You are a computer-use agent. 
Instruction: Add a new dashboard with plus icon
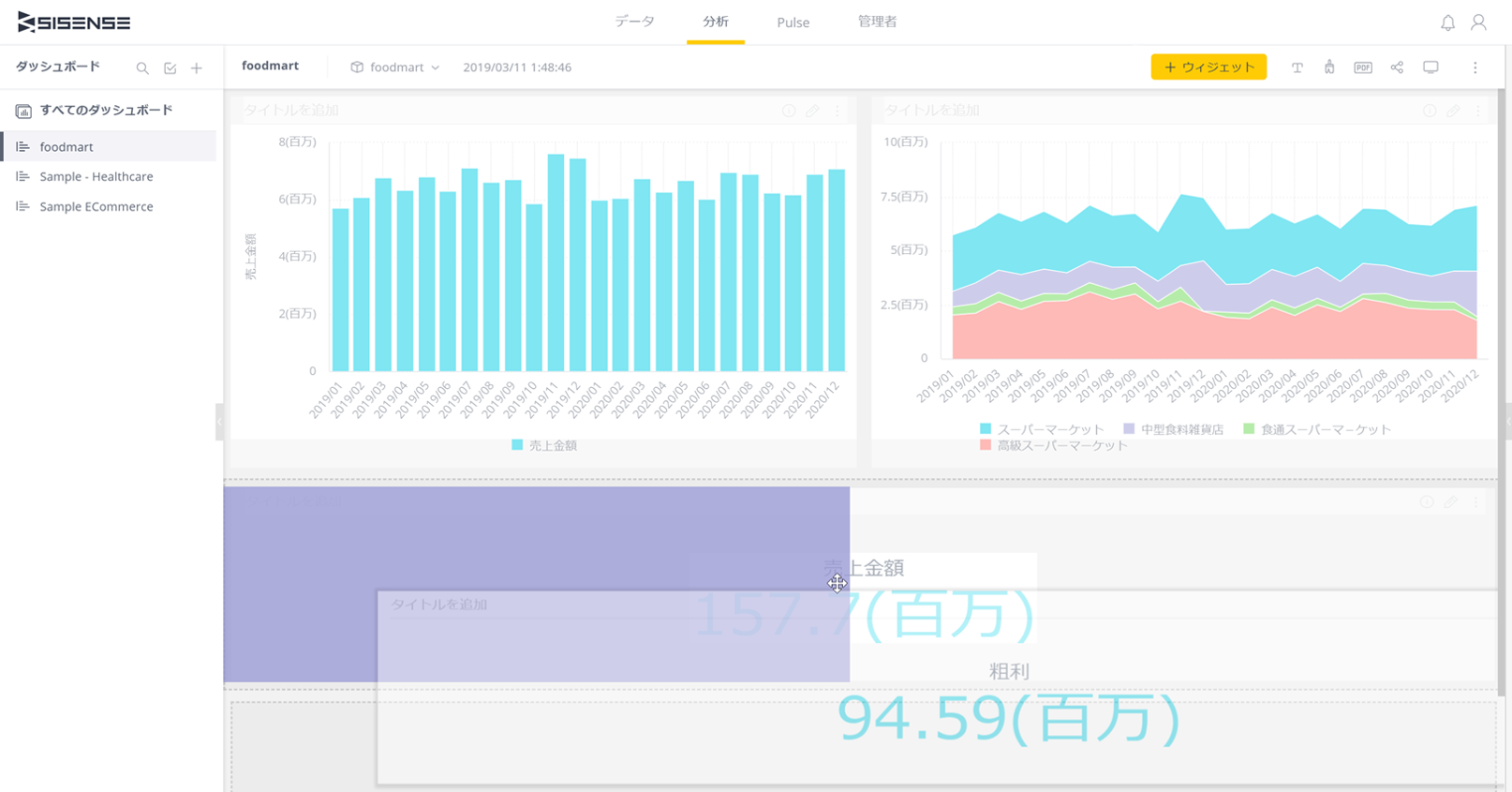pyautogui.click(x=197, y=68)
